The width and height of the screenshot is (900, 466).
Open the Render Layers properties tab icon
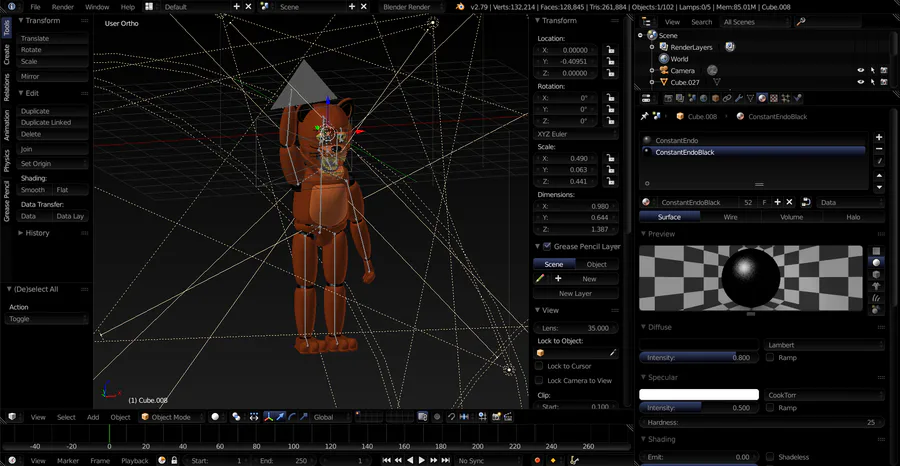tap(680, 99)
